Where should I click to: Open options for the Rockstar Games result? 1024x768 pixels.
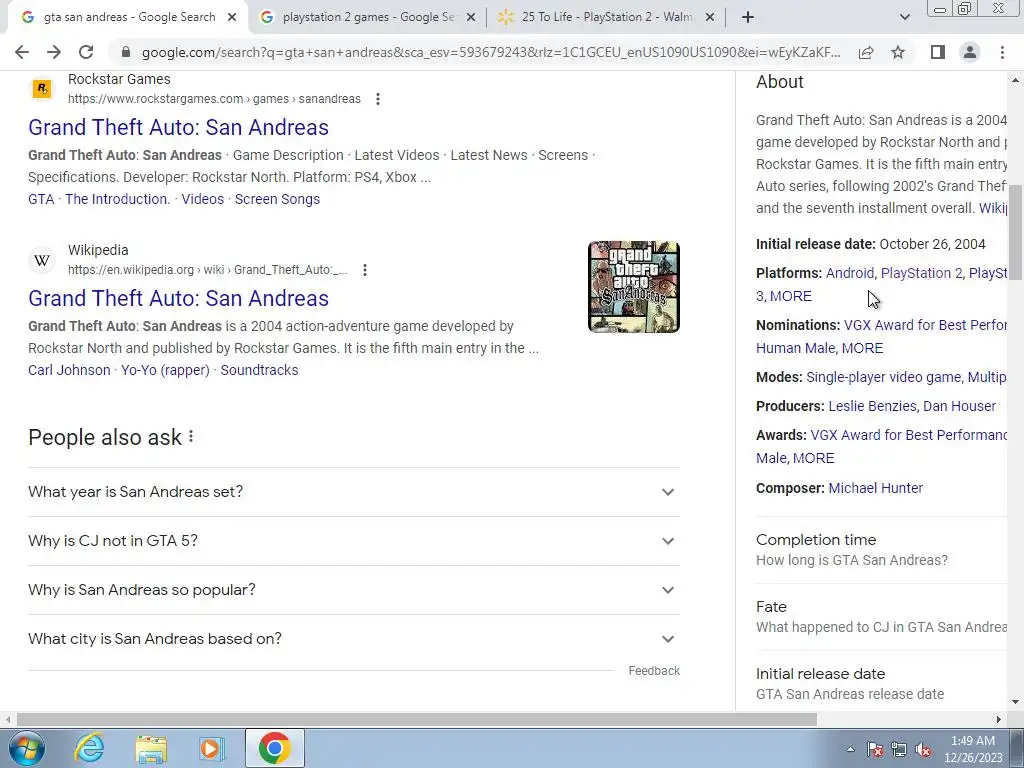pos(377,99)
